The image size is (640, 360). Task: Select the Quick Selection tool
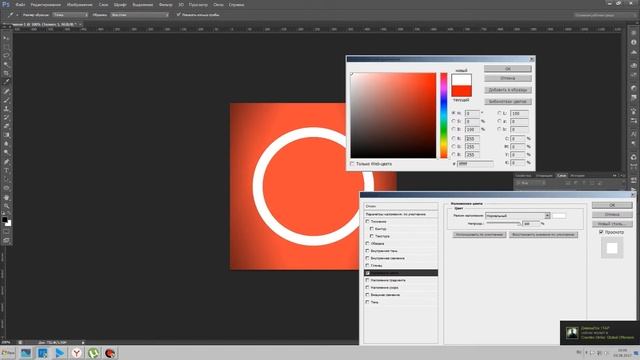tap(6, 64)
